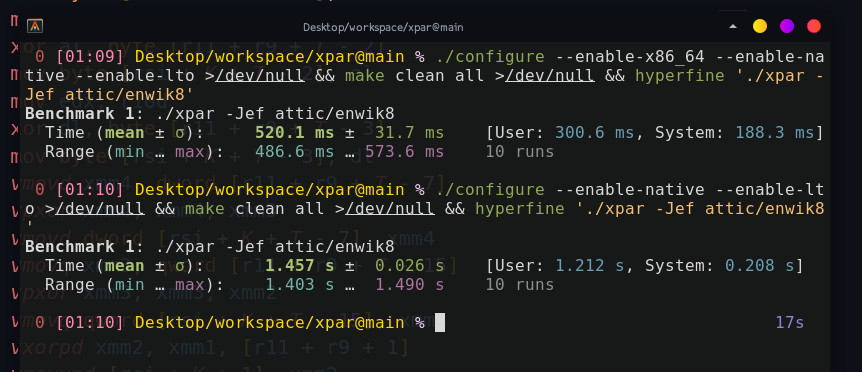862x372 pixels.
Task: Click User time '300.6 ms'
Action: click(x=594, y=132)
